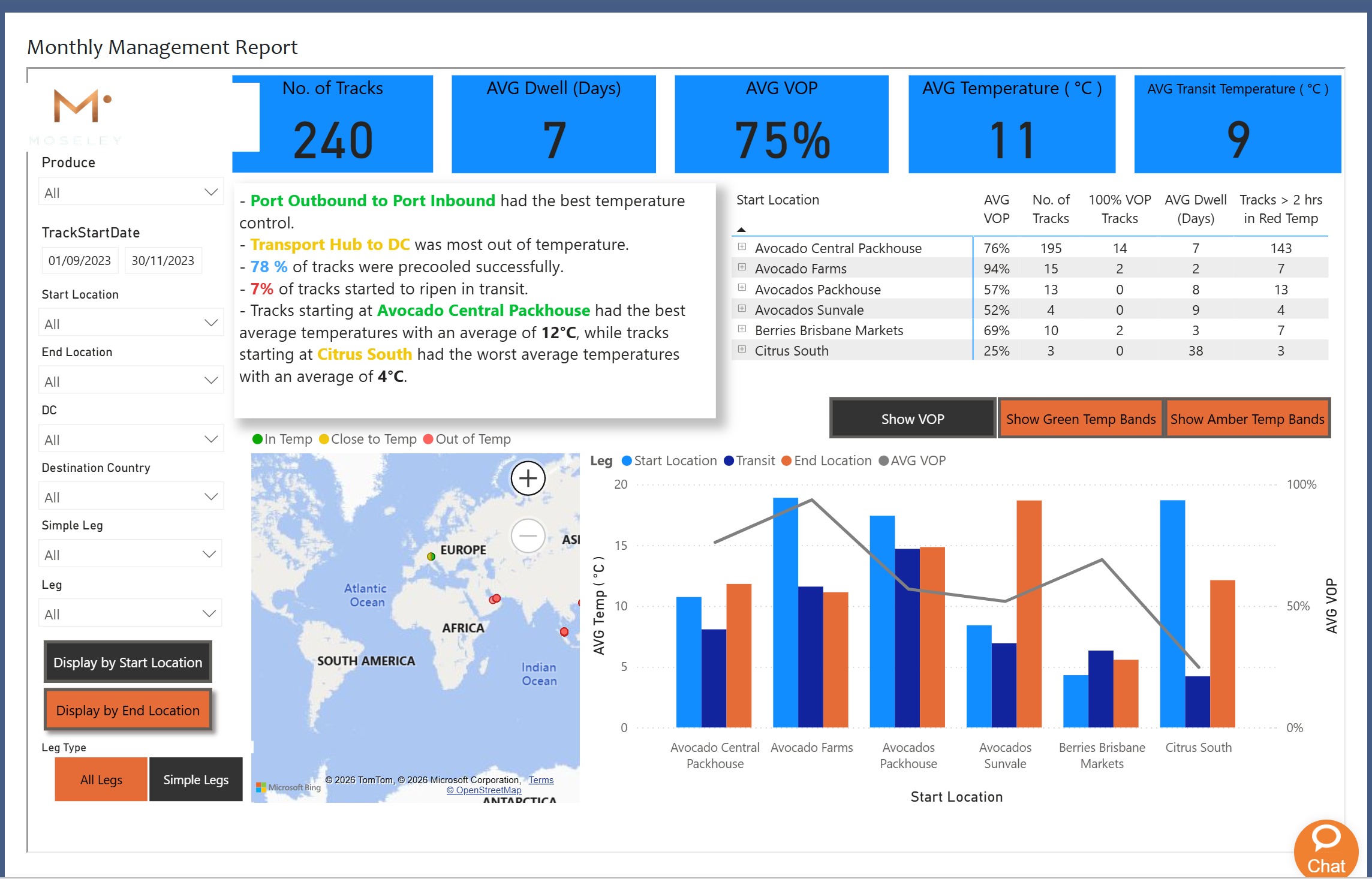Open the OpenStreetMap link
The width and height of the screenshot is (1372, 879).
(484, 790)
